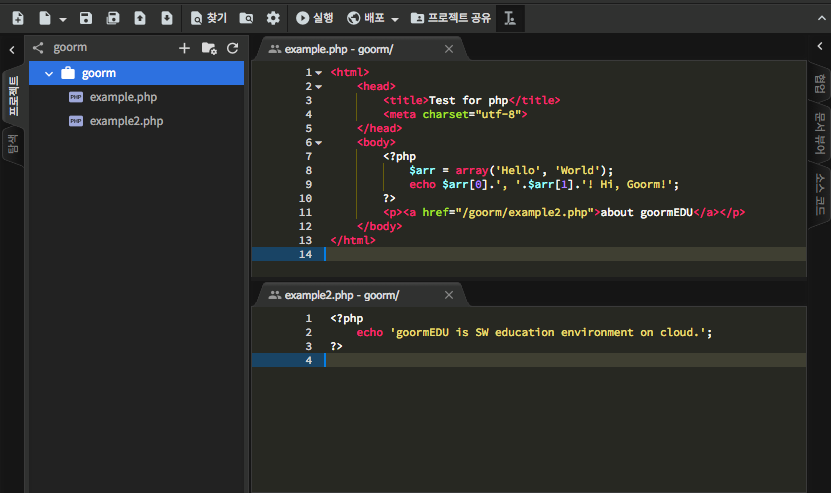The image size is (831, 493).
Task: Click the plus icon in project panel
Action: coord(184,48)
